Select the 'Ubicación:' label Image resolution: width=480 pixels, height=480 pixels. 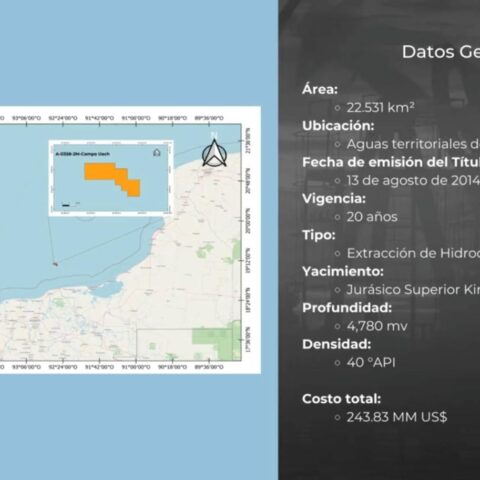click(x=338, y=126)
